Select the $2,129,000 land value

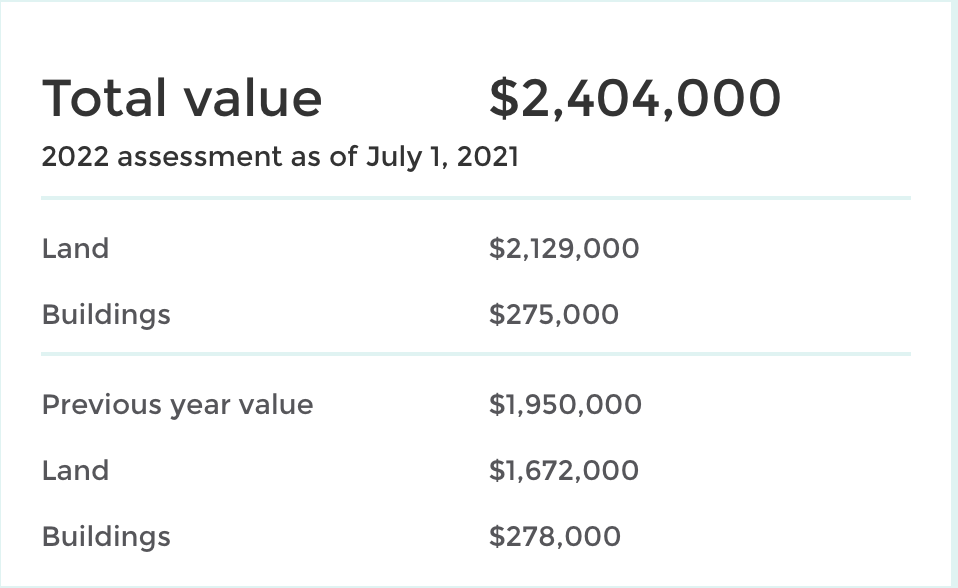click(x=564, y=249)
